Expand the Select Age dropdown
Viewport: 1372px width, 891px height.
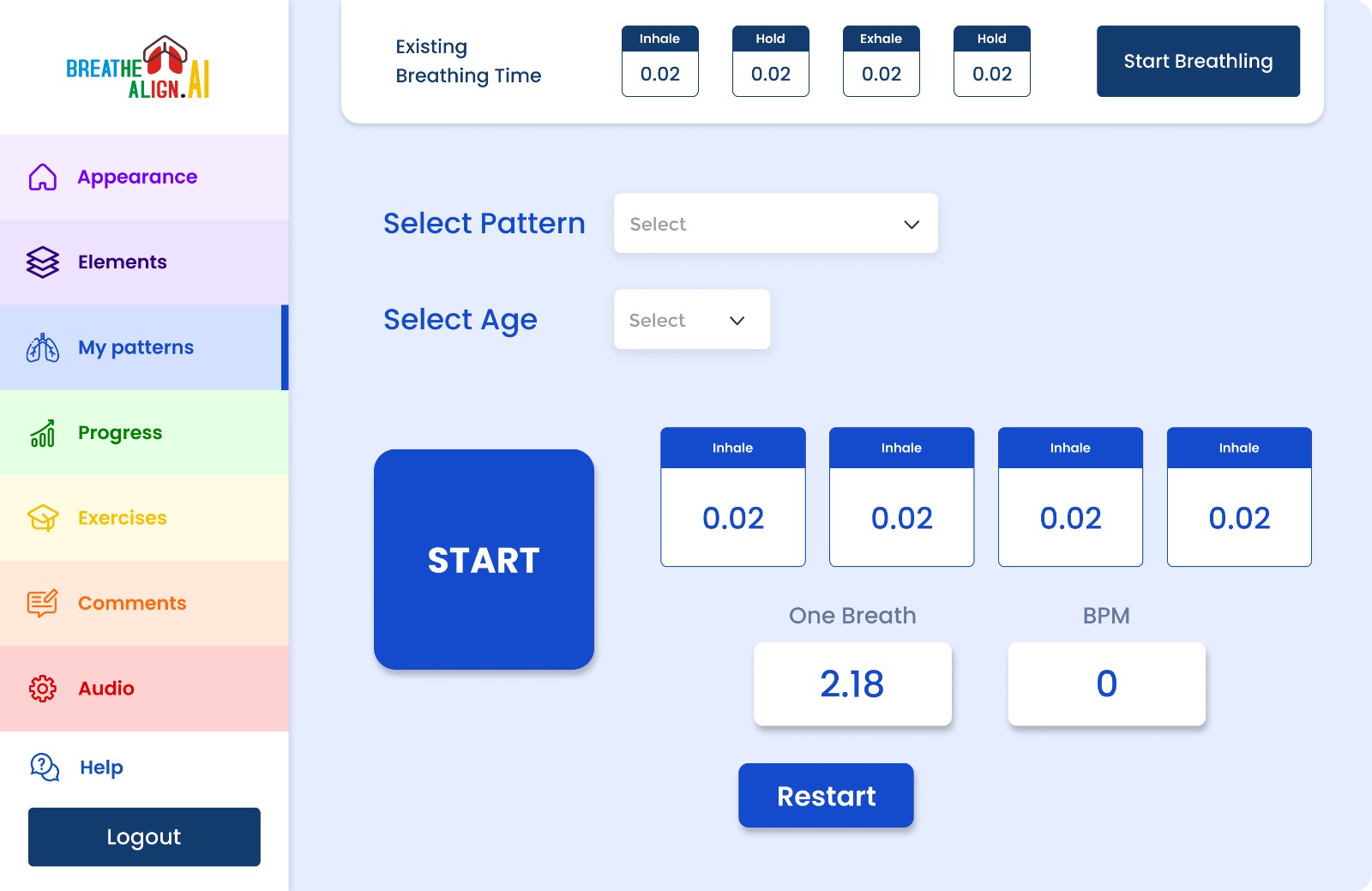point(691,320)
